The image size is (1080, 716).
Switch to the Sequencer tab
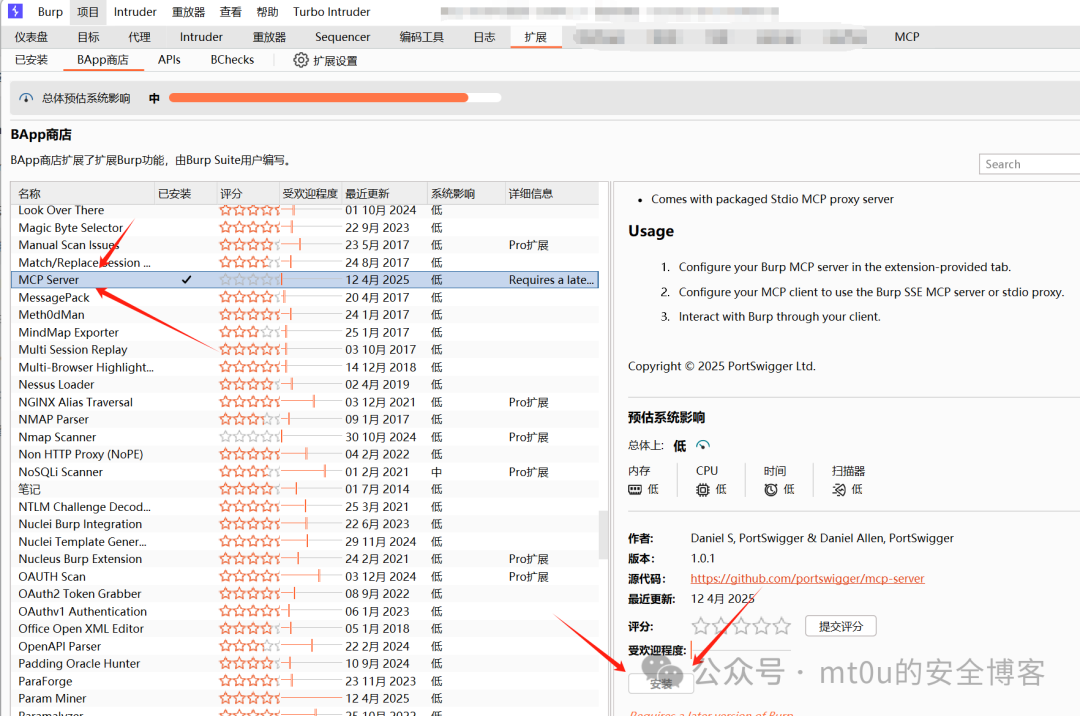click(x=342, y=37)
